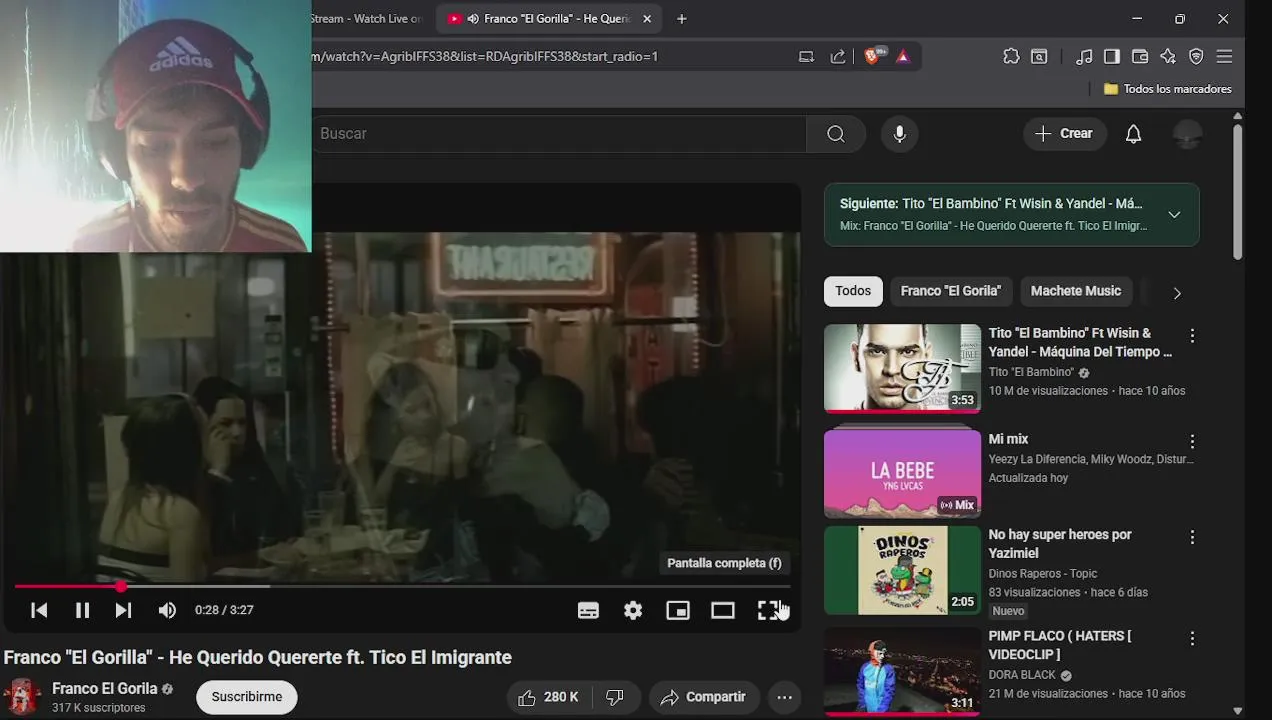Click the Compartir share button
The image size is (1272, 720).
pos(704,697)
